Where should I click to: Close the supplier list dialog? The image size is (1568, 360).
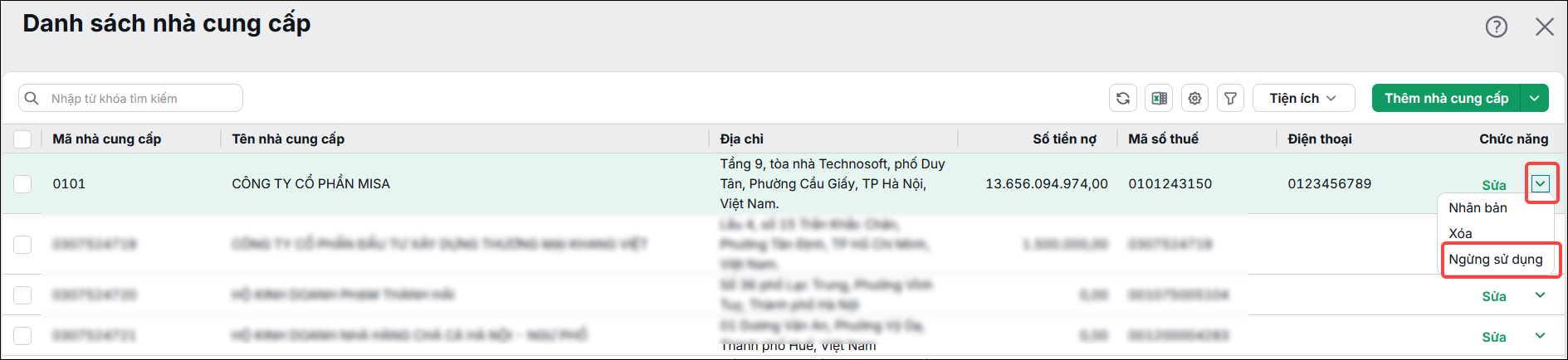[x=1544, y=27]
